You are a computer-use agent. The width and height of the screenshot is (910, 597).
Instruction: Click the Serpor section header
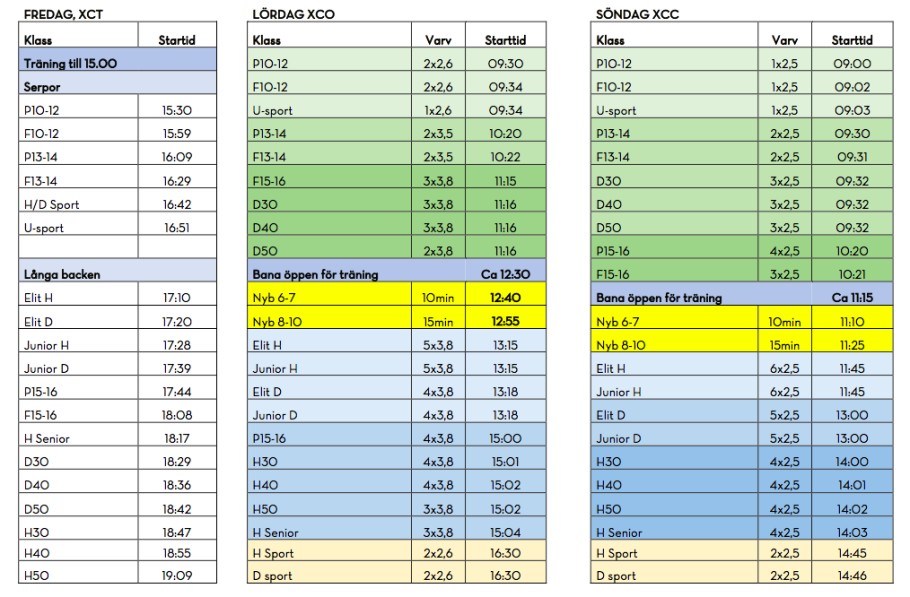[x=117, y=83]
